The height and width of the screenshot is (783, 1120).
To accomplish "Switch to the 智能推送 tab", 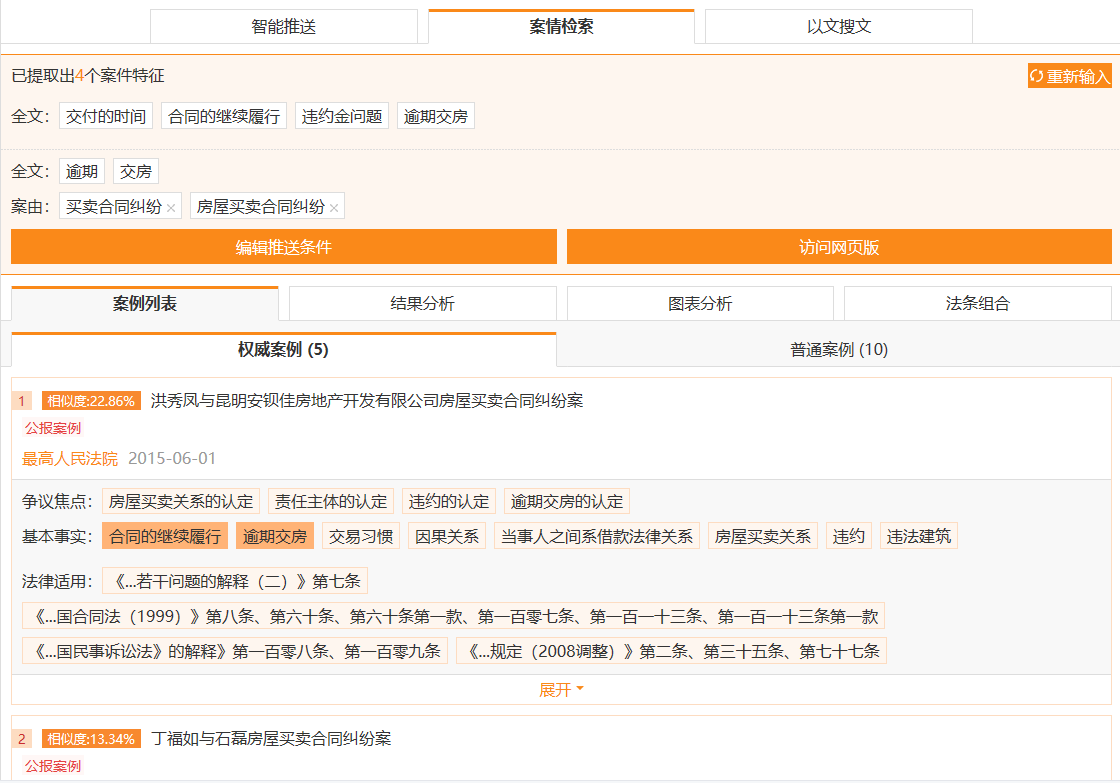I will 283,27.
